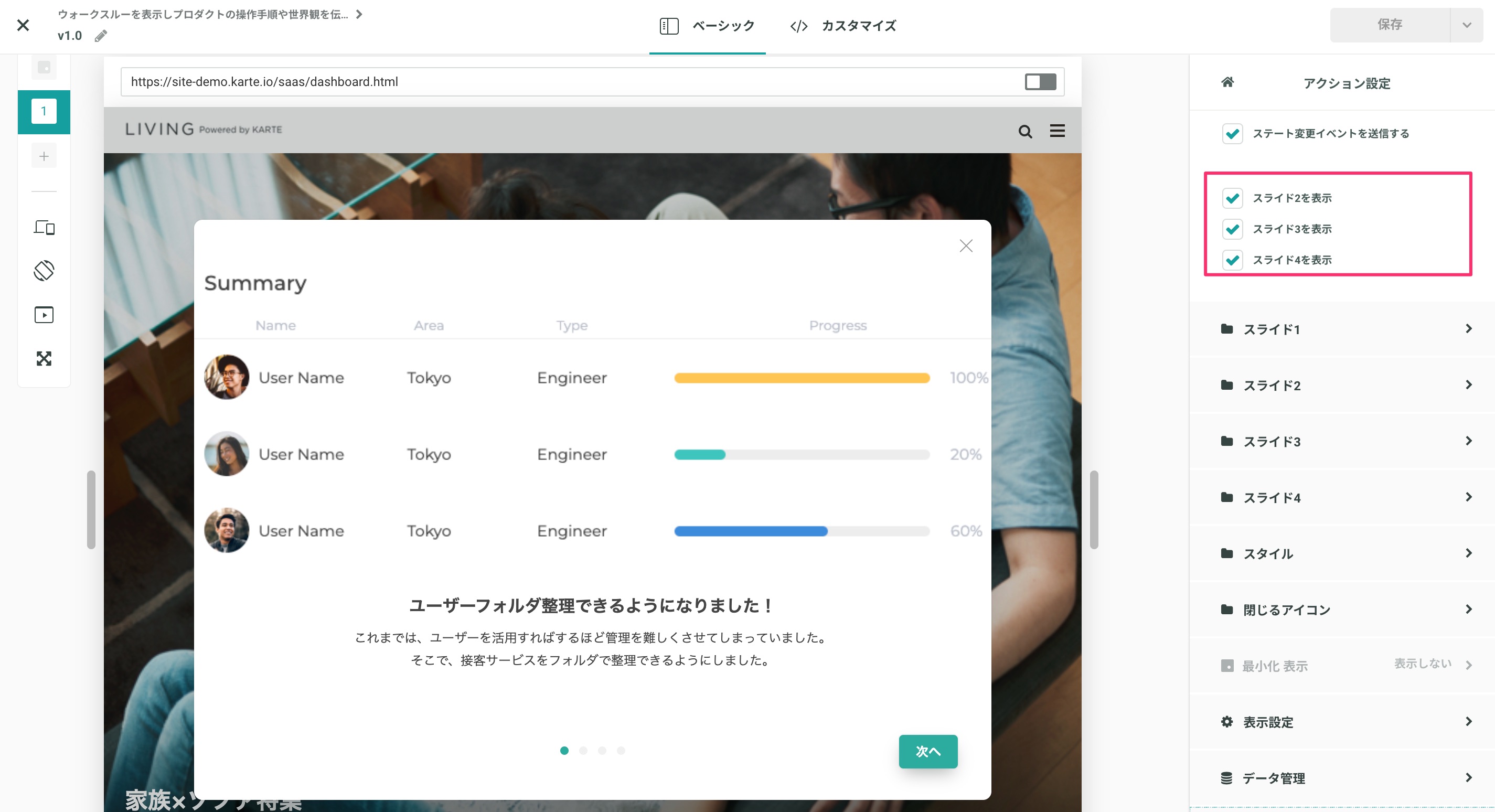Click the LIVING logo text
Screen dimensions: 1495x812
point(159,129)
